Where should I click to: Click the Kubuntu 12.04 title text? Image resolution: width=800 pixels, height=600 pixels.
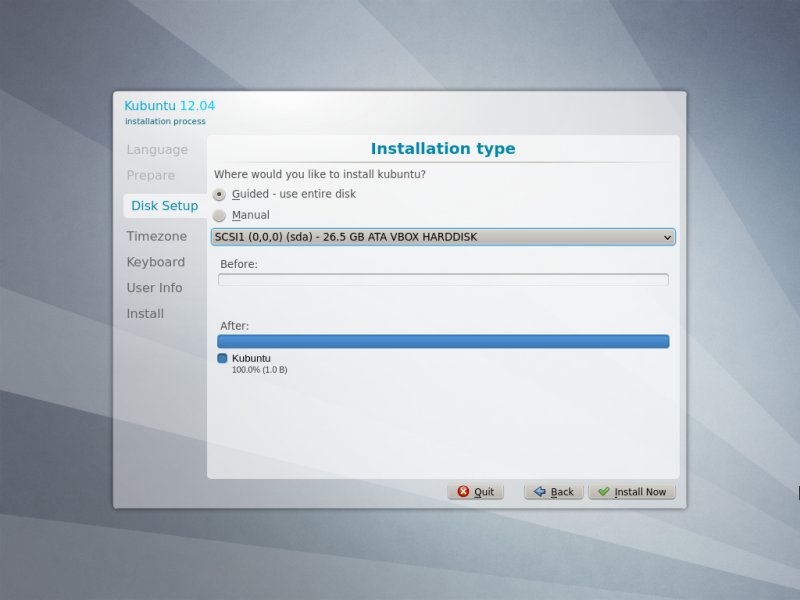(x=169, y=106)
